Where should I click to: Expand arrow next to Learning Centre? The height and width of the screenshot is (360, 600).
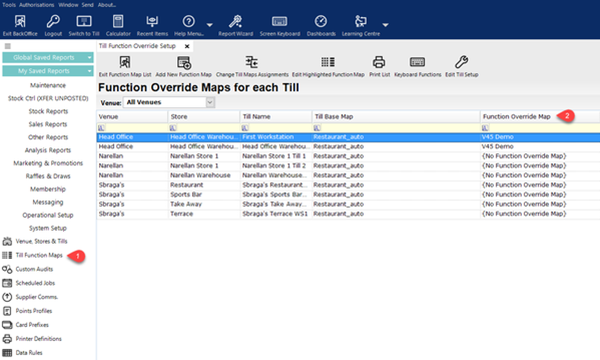pos(385,25)
